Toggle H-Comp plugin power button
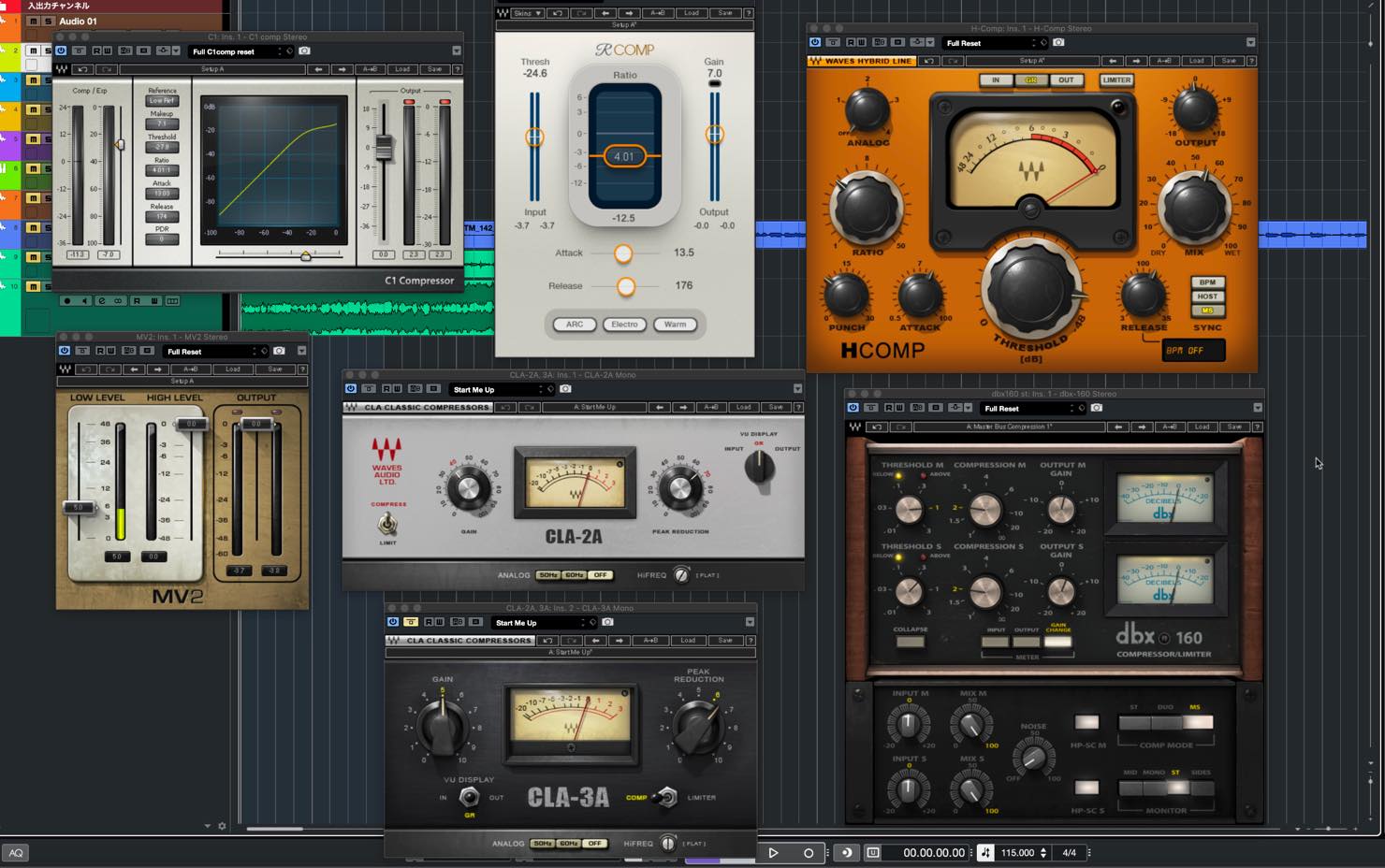 pyautogui.click(x=815, y=42)
